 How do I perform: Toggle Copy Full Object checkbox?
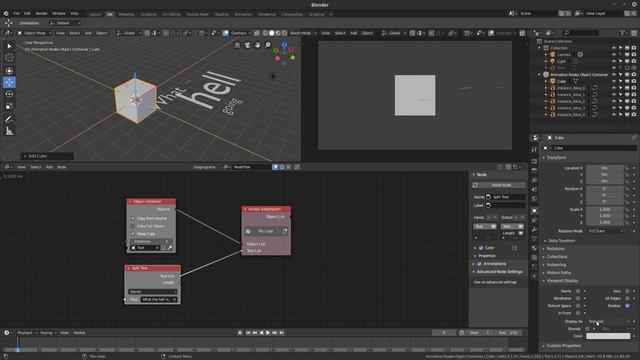tap(133, 226)
